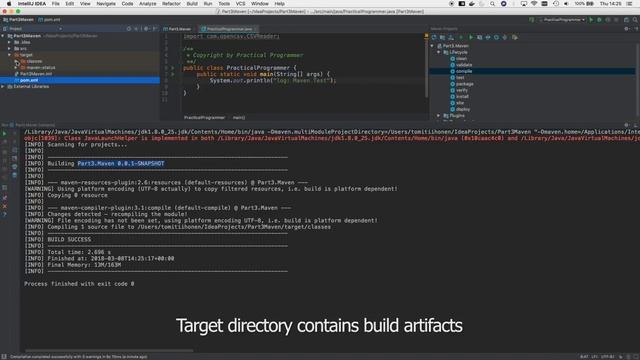This screenshot has height=360, width=640.
Task: Click Project panel locate-file icon
Action: click(129, 29)
